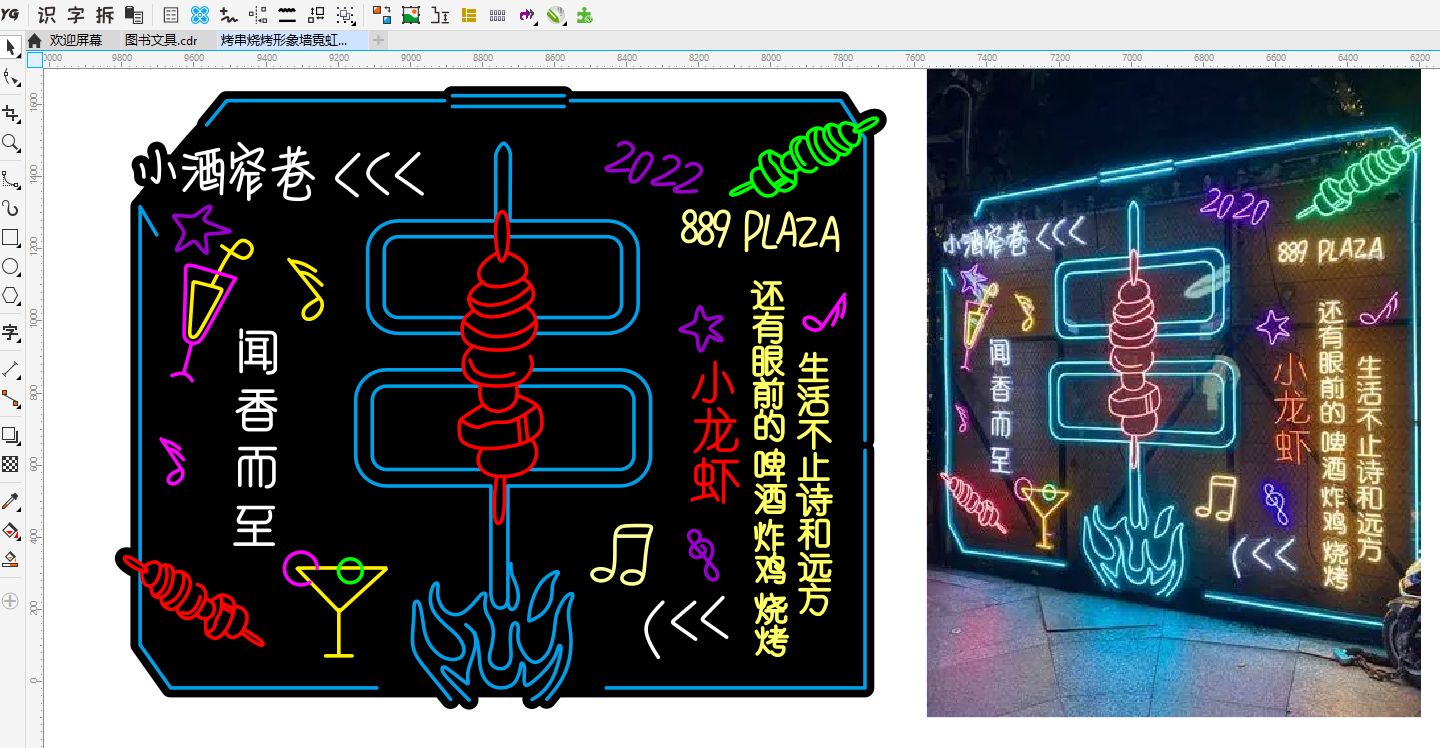Select the Shape edit tool
Screen dimensions: 1440x748
pos(11,79)
